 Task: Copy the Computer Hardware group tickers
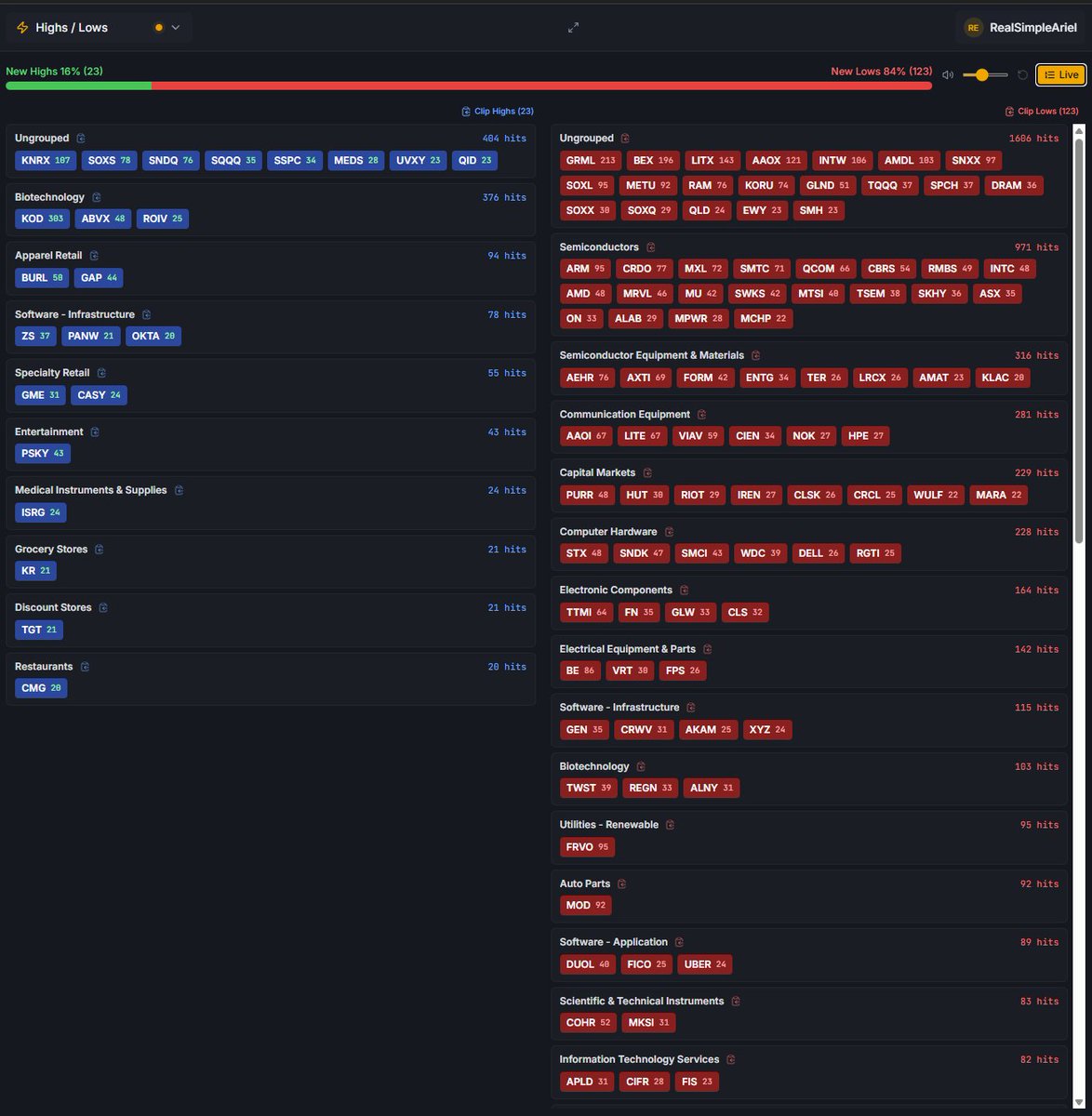click(x=669, y=532)
